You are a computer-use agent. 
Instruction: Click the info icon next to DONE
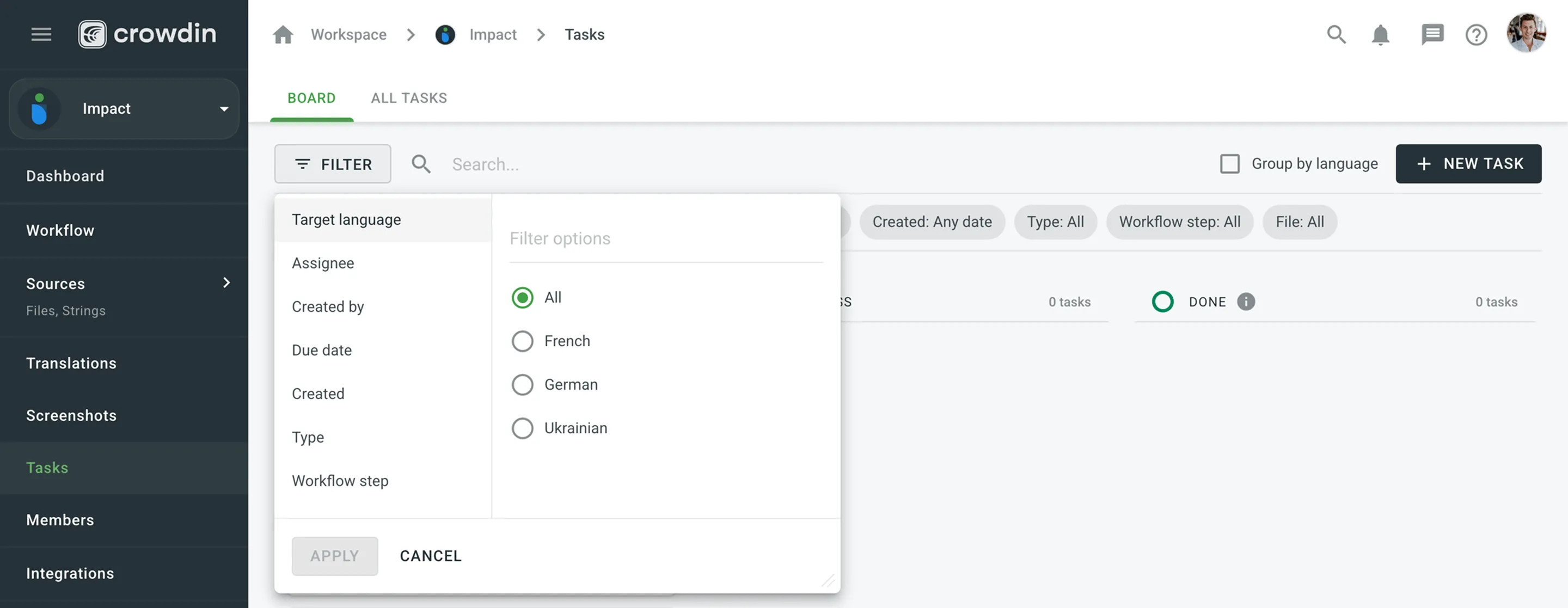coord(1245,301)
